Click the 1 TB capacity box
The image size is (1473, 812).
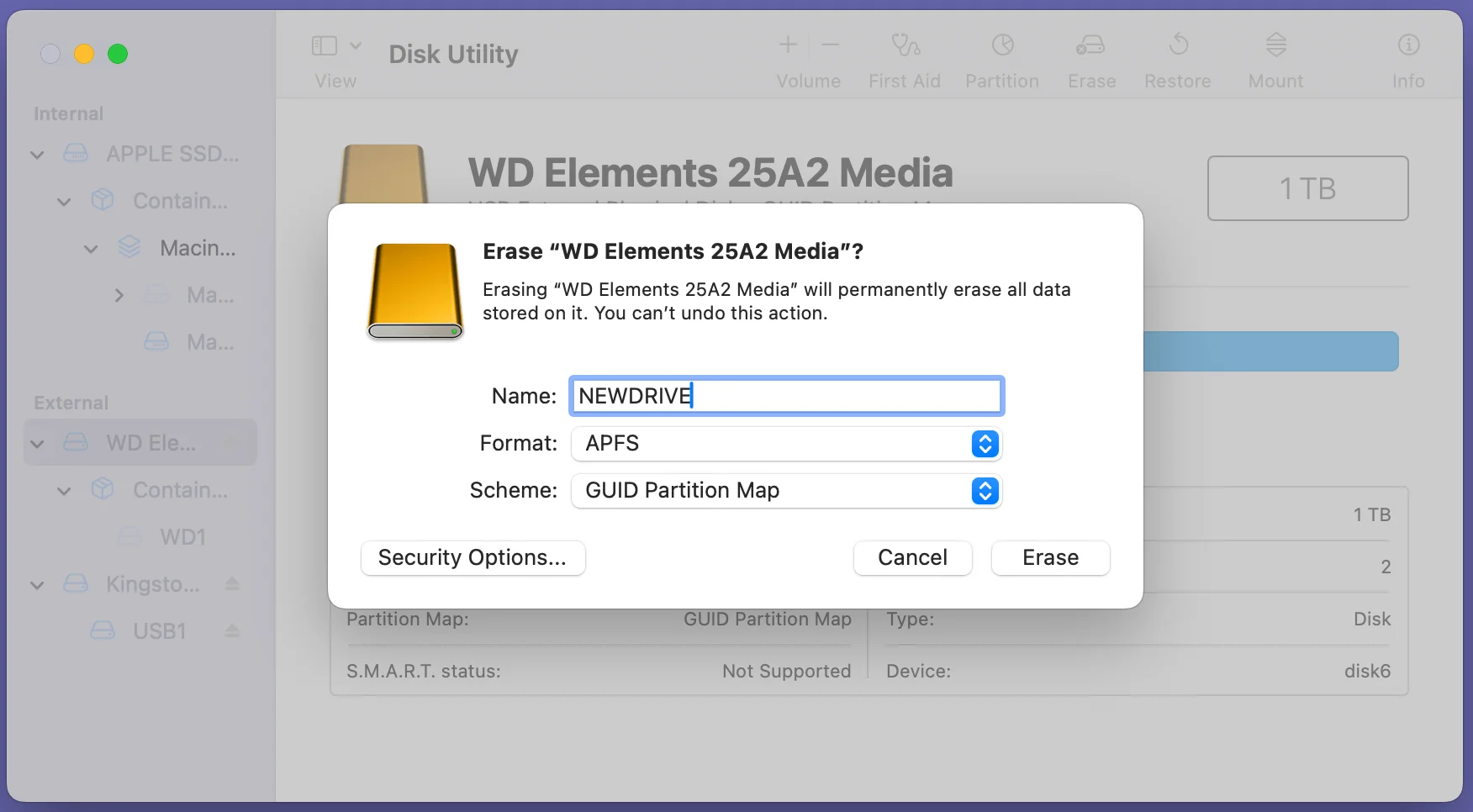1307,188
